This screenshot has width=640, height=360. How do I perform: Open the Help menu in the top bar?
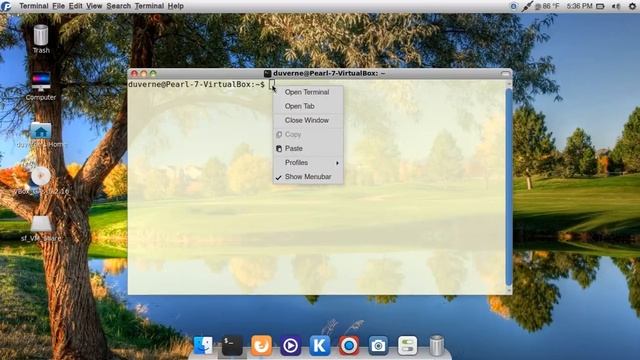[176, 6]
